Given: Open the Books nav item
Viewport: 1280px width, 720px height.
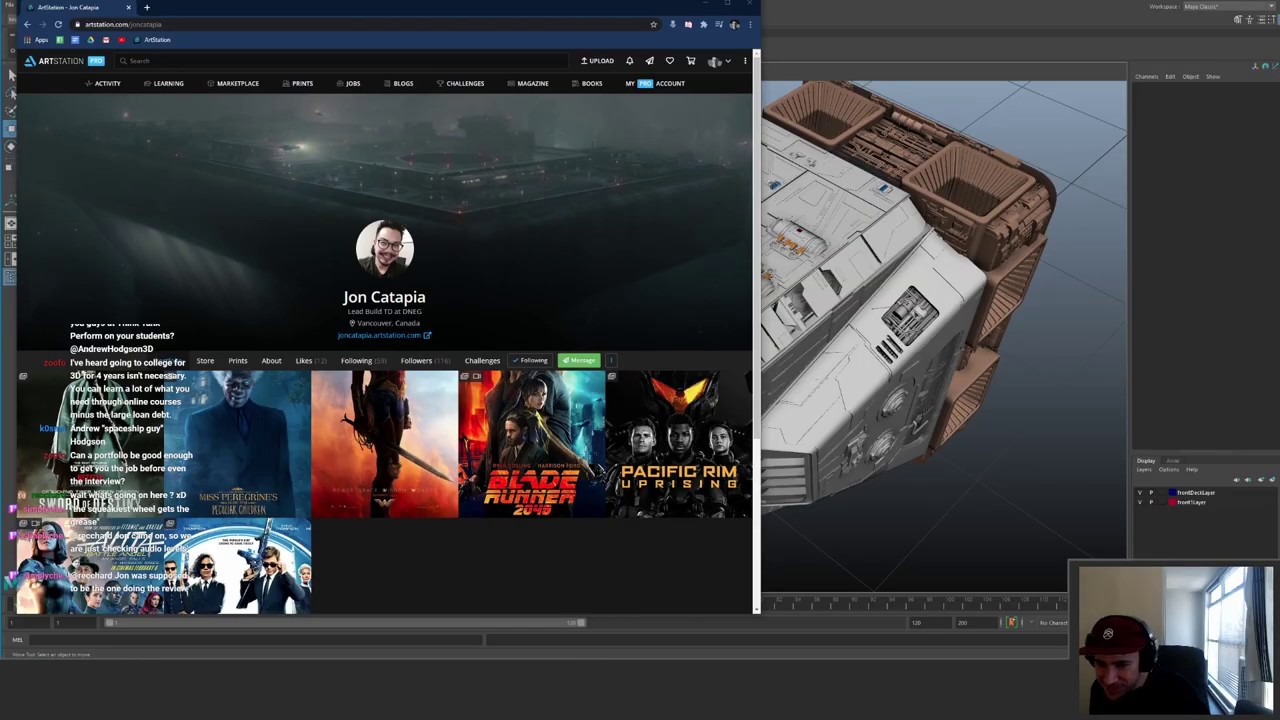Looking at the screenshot, I should pyautogui.click(x=587, y=84).
